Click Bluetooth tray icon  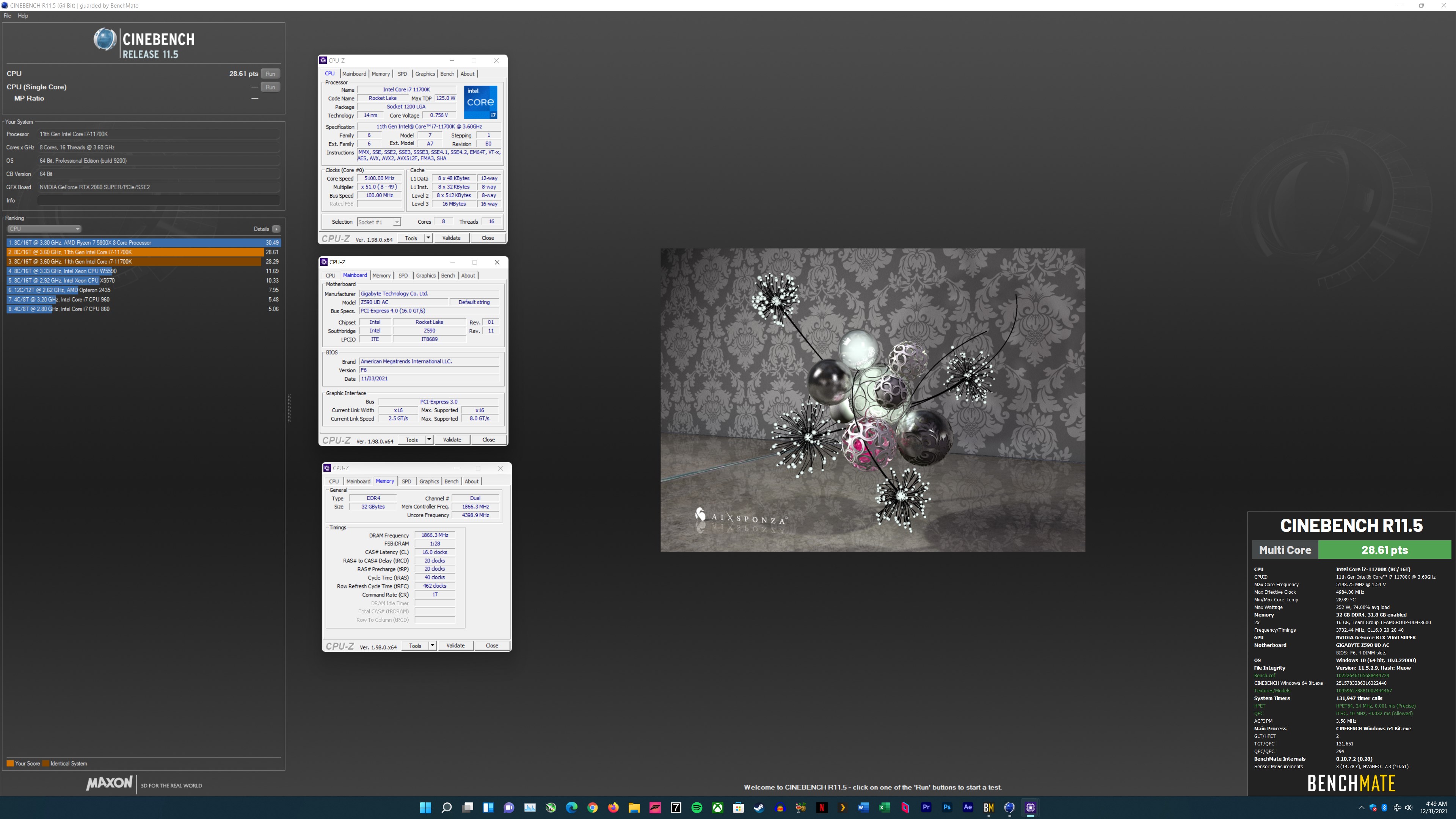(x=1384, y=808)
